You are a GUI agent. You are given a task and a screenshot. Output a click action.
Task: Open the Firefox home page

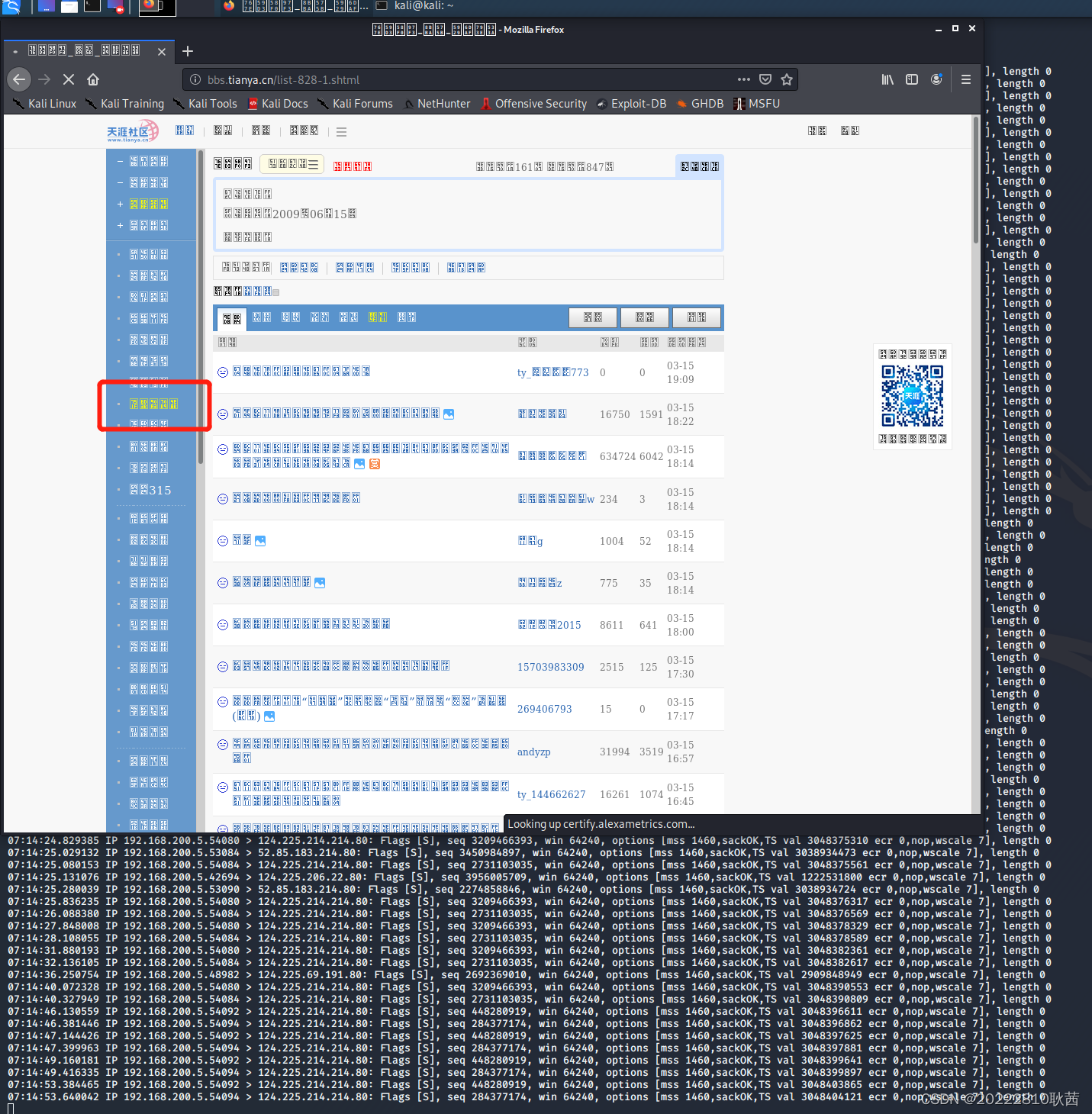93,79
